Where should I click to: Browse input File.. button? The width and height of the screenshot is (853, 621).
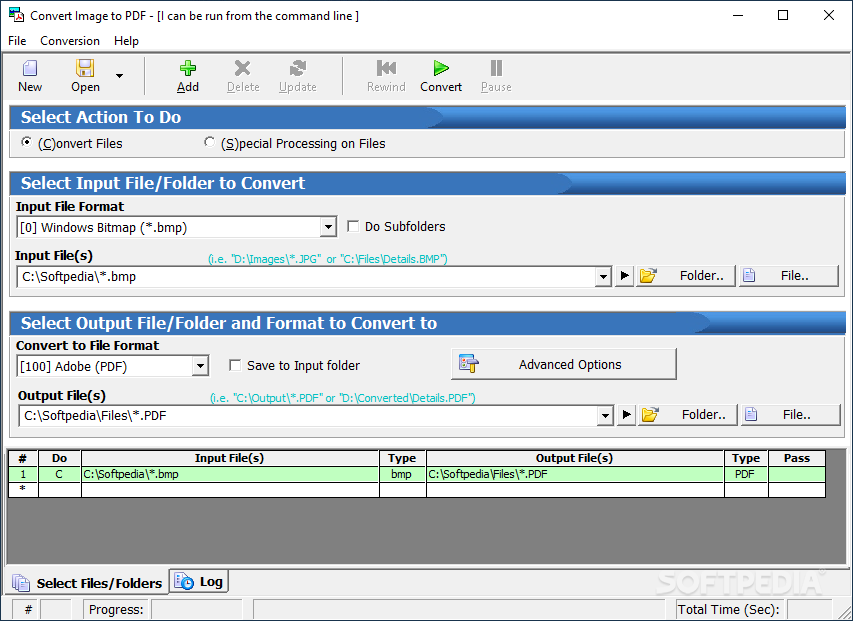[x=789, y=276]
